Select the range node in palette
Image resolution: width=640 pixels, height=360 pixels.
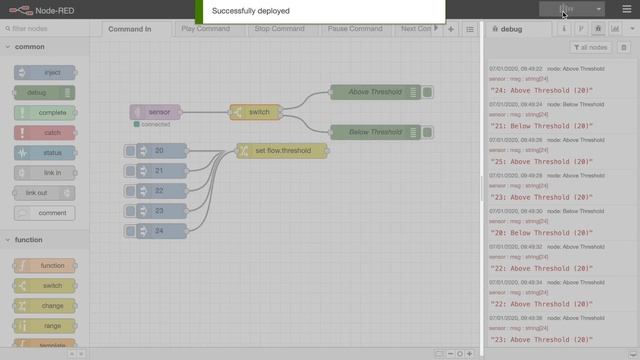click(x=44, y=326)
